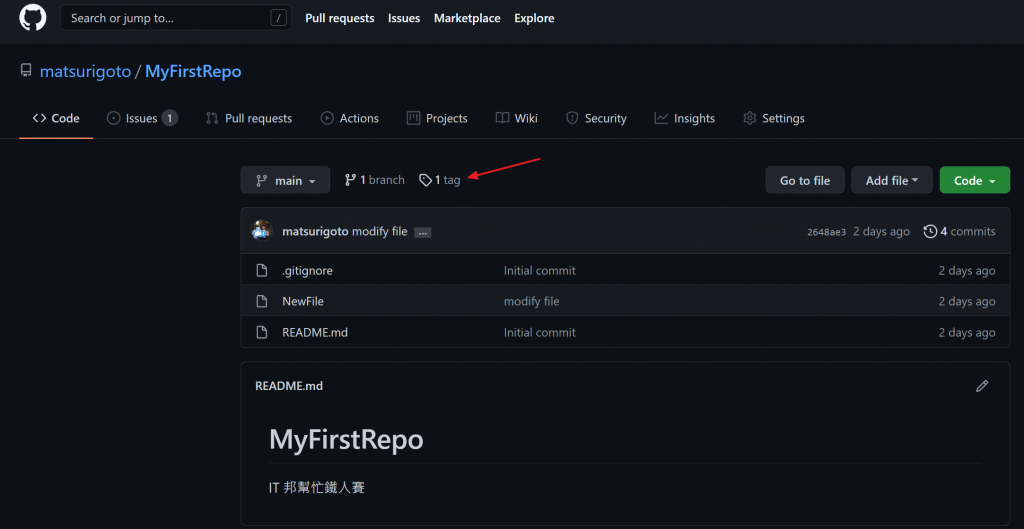Open commit hash 2648ae3

coord(827,232)
